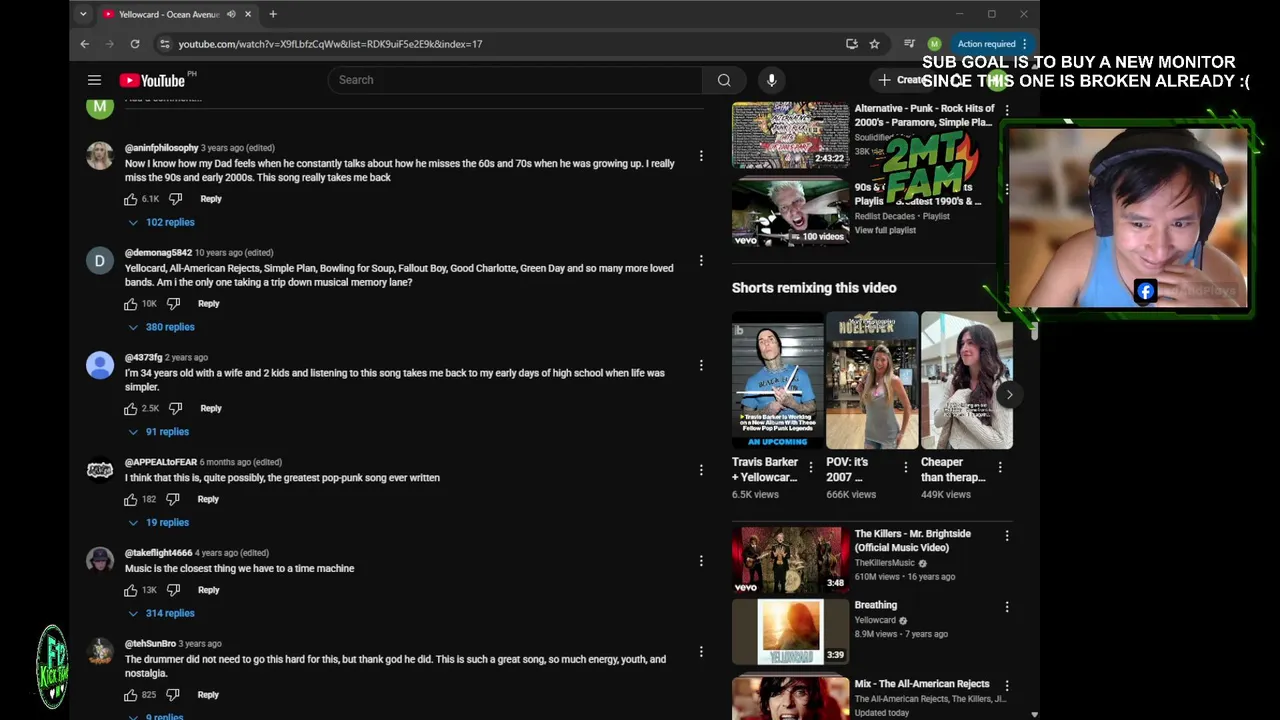1280x720 pixels.
Task: Open @aninfphilosophy profile avatar
Action: pyautogui.click(x=100, y=156)
